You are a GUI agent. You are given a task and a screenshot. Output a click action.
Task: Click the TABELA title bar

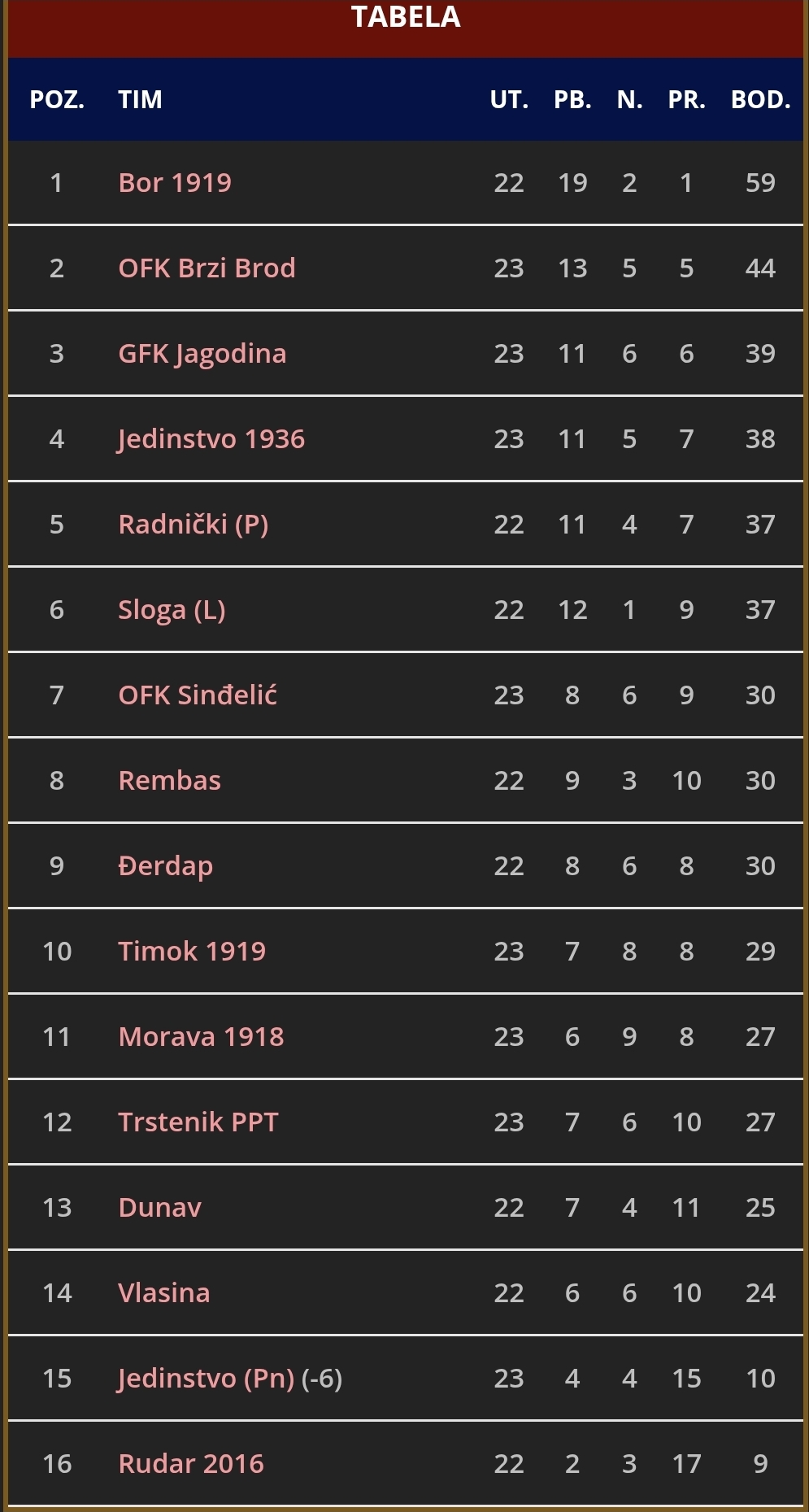(x=405, y=18)
